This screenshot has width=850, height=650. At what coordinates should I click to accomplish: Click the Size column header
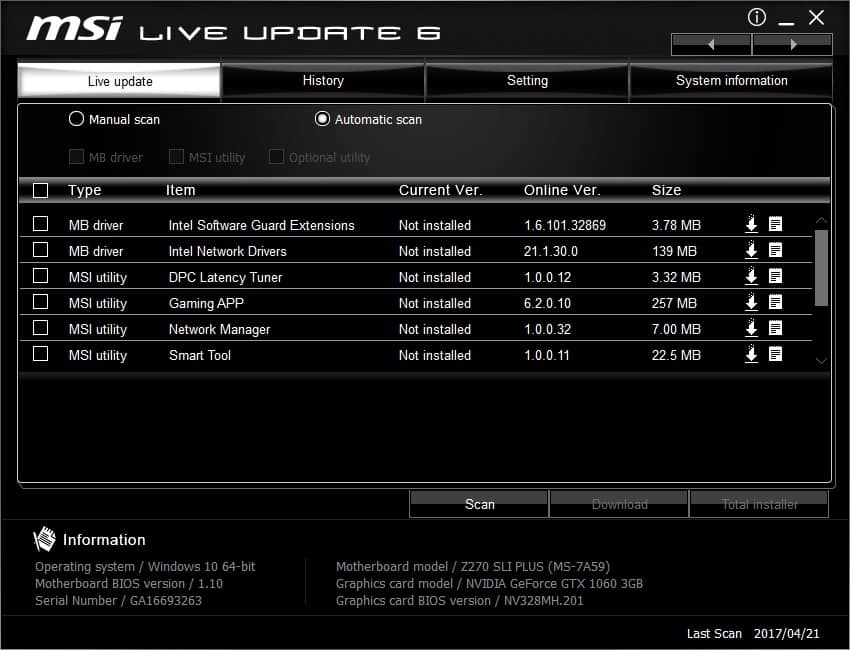(666, 190)
